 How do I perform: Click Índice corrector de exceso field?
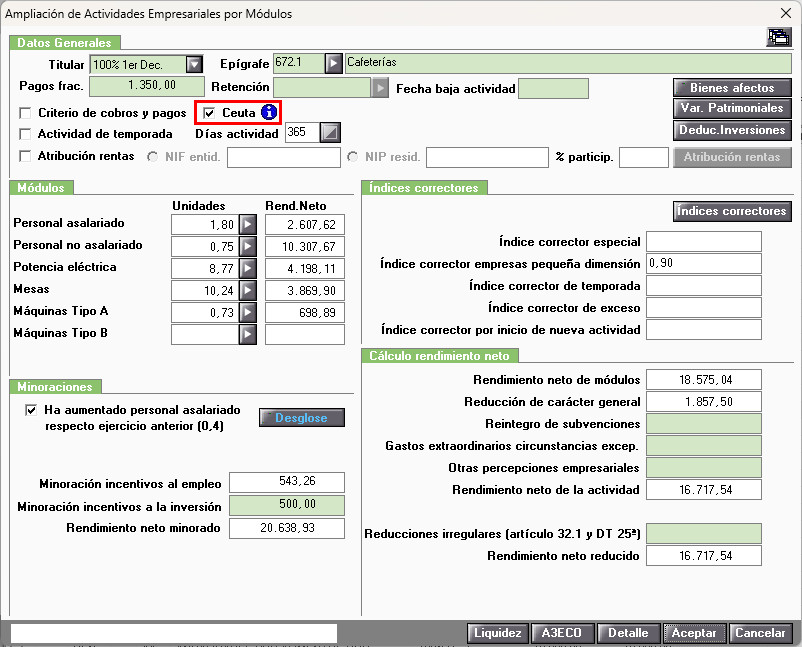[704, 307]
